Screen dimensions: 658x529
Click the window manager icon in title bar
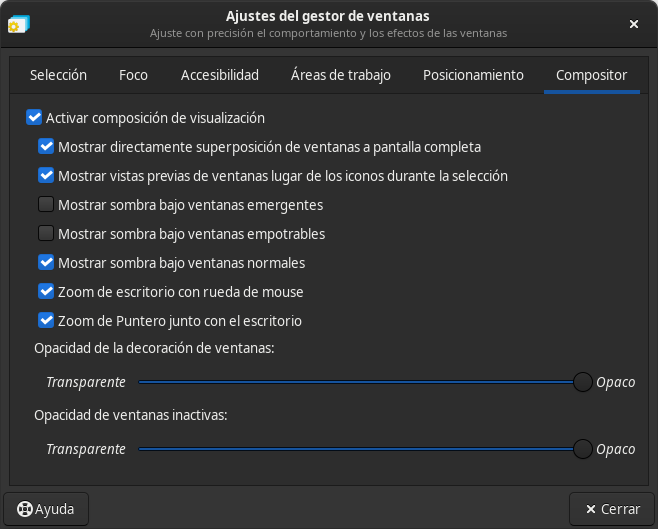18,23
